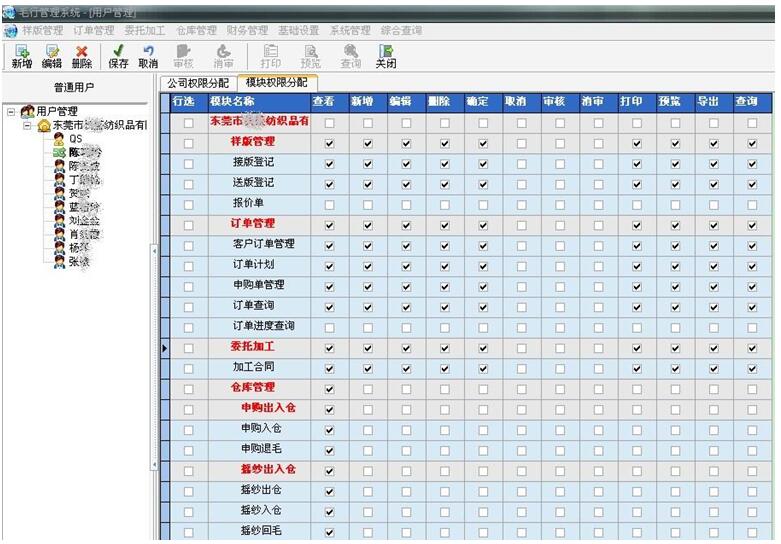The image size is (781, 544).
Task: Switch to 模块权限分配 tab
Action: coord(276,82)
